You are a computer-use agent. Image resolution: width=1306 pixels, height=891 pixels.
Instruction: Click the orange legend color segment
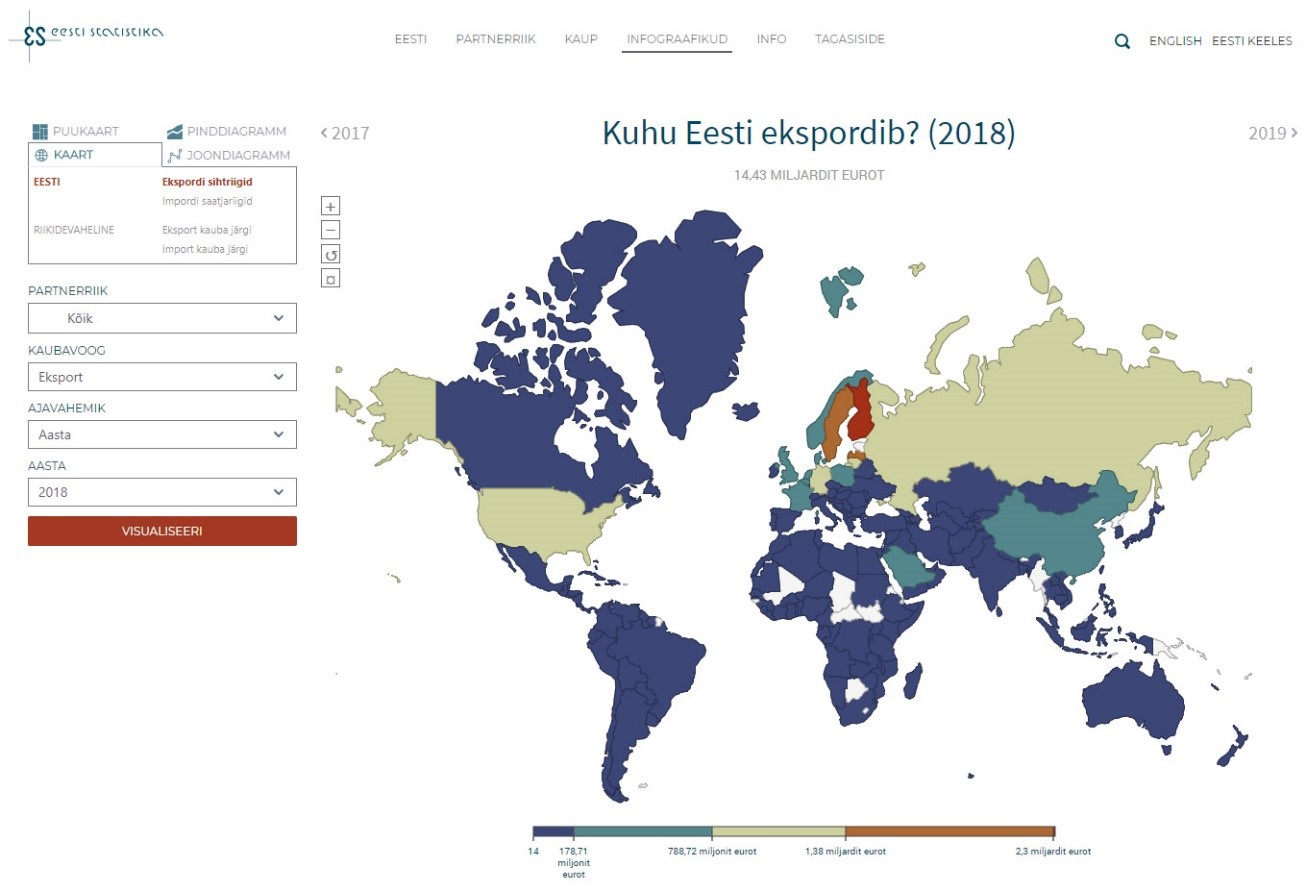coord(950,832)
